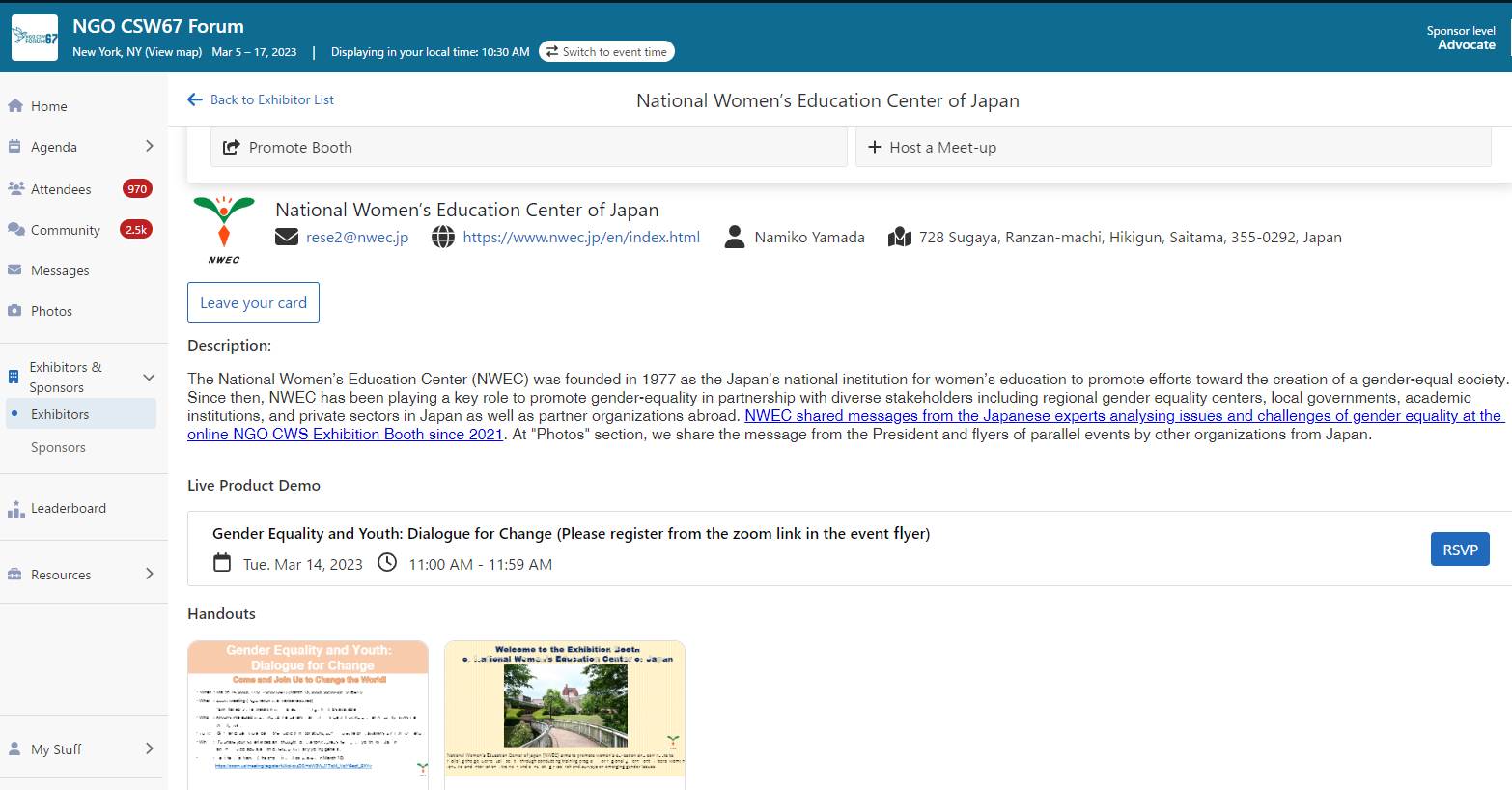Viewport: 1512px width, 790px height.
Task: Open the Attendees page
Action: click(61, 189)
